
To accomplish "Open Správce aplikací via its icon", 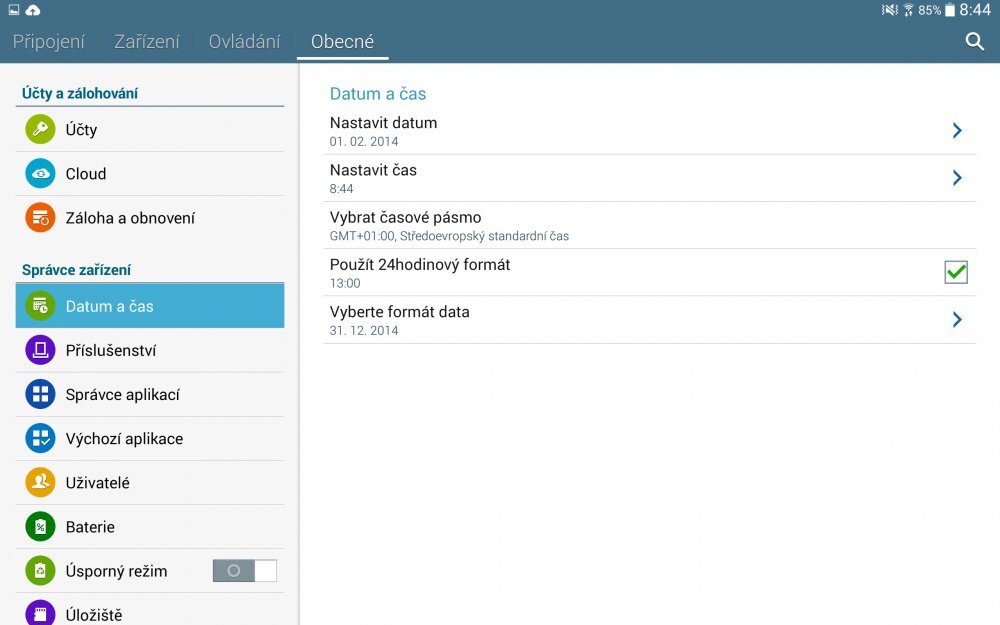I will 40,394.
